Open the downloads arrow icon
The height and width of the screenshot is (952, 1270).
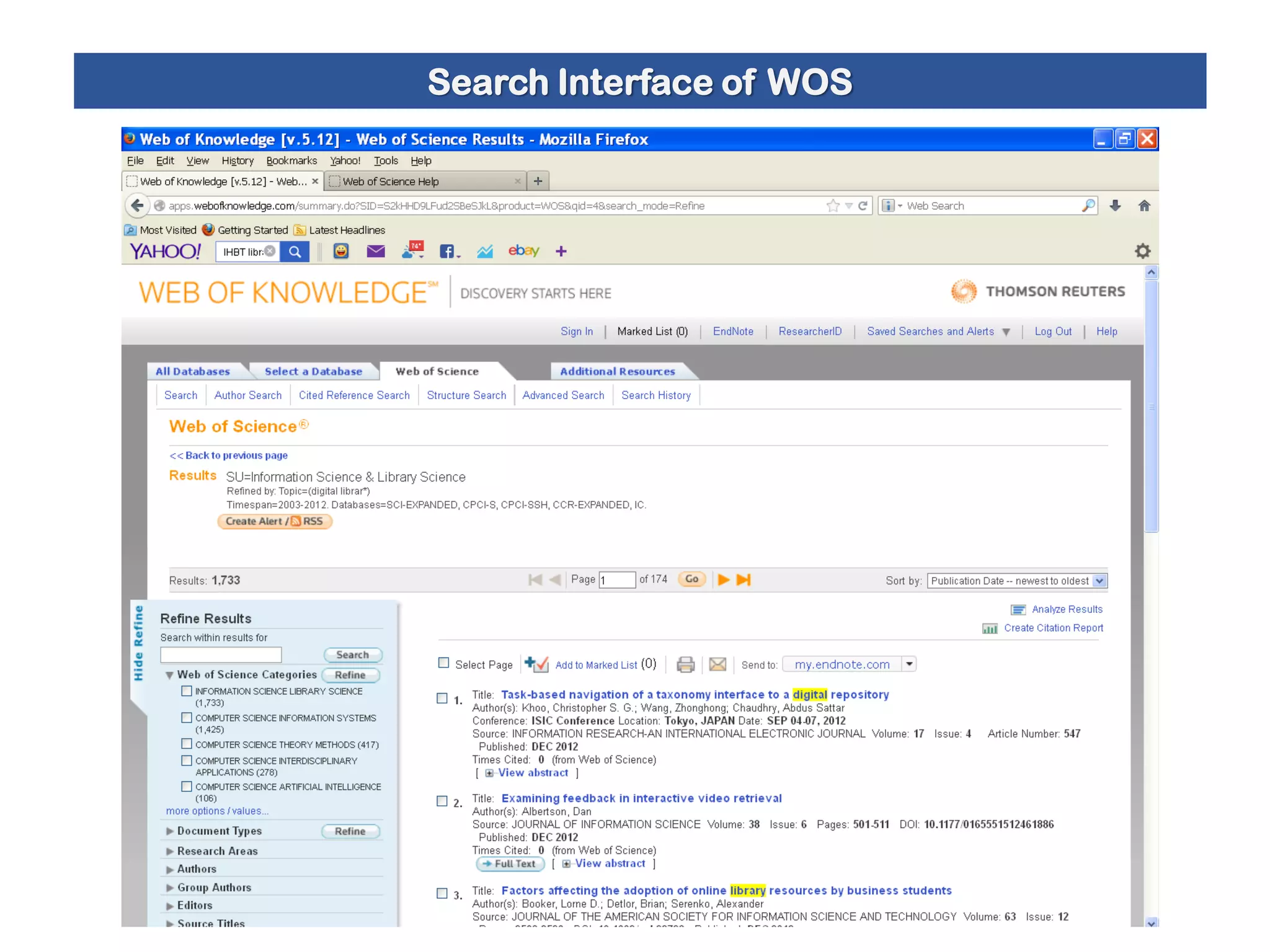[x=1115, y=206]
